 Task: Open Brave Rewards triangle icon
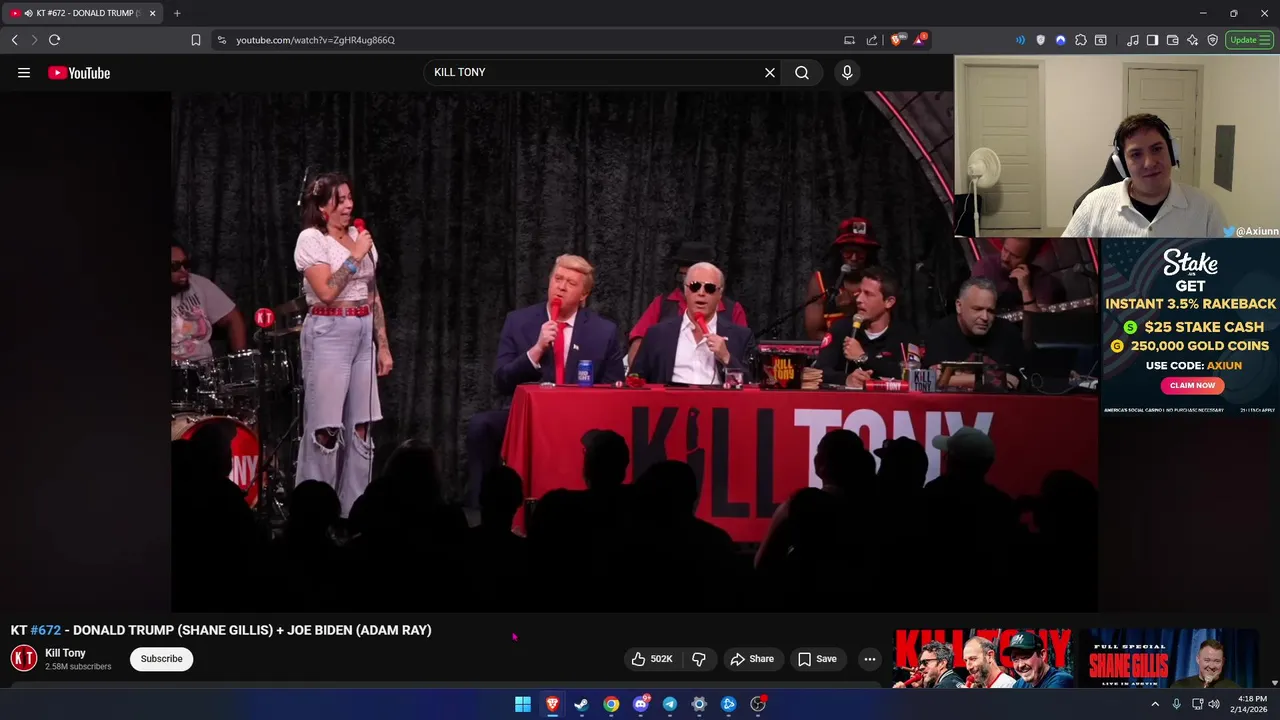(919, 40)
